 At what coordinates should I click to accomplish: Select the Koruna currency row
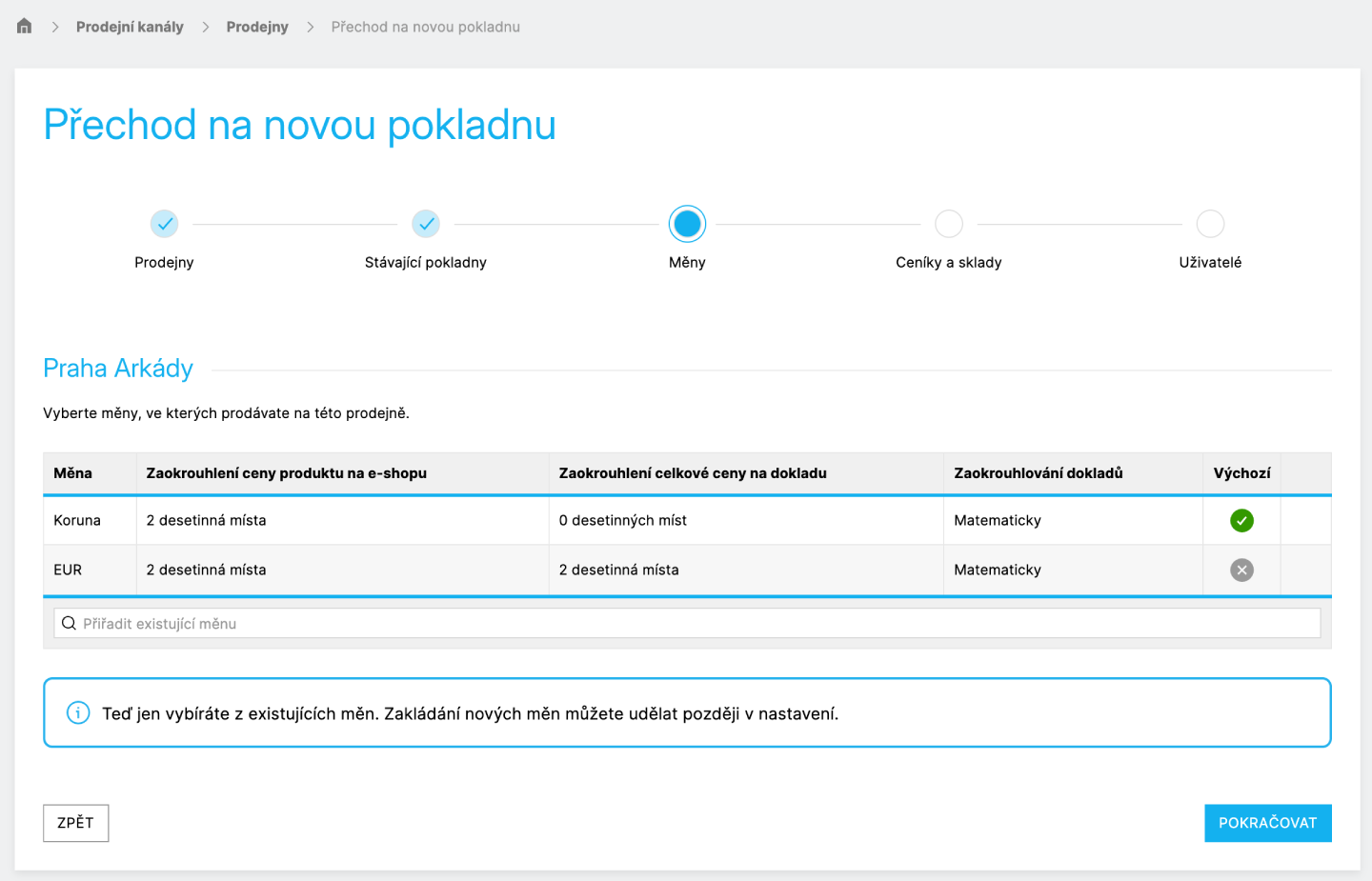(x=687, y=520)
